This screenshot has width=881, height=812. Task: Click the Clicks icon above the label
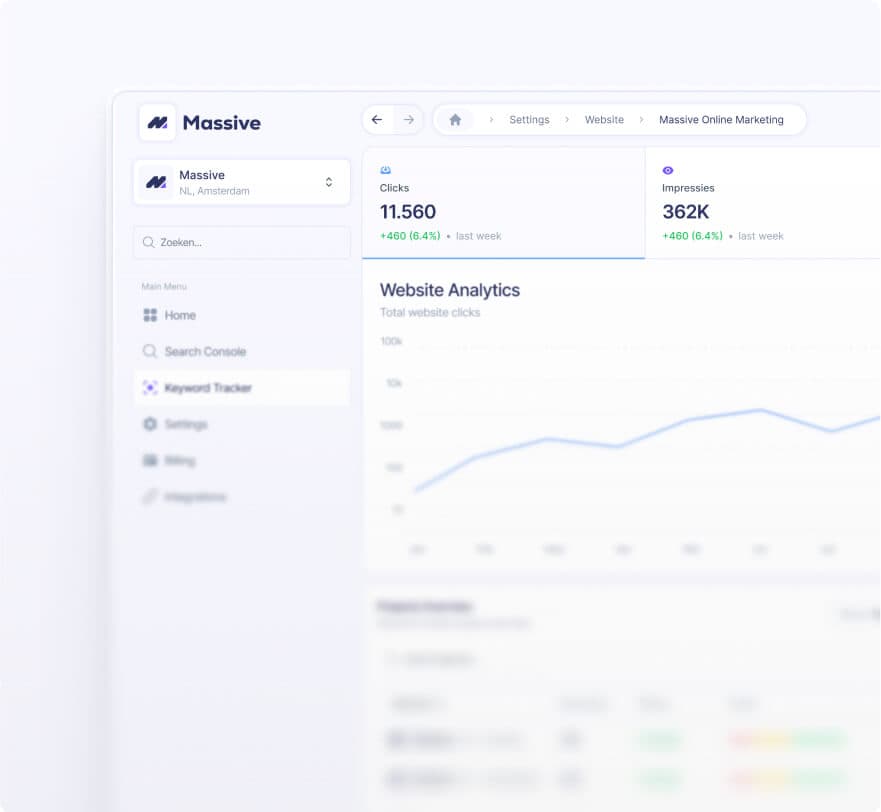(385, 170)
